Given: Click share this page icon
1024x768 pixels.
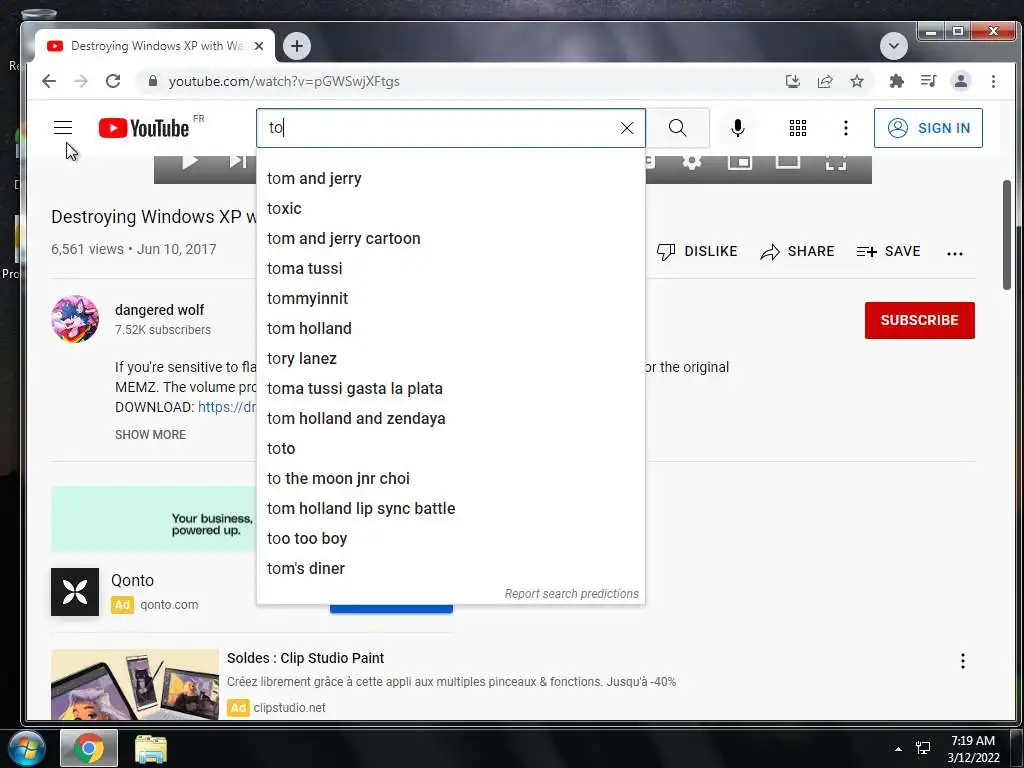Looking at the screenshot, I should pos(825,81).
